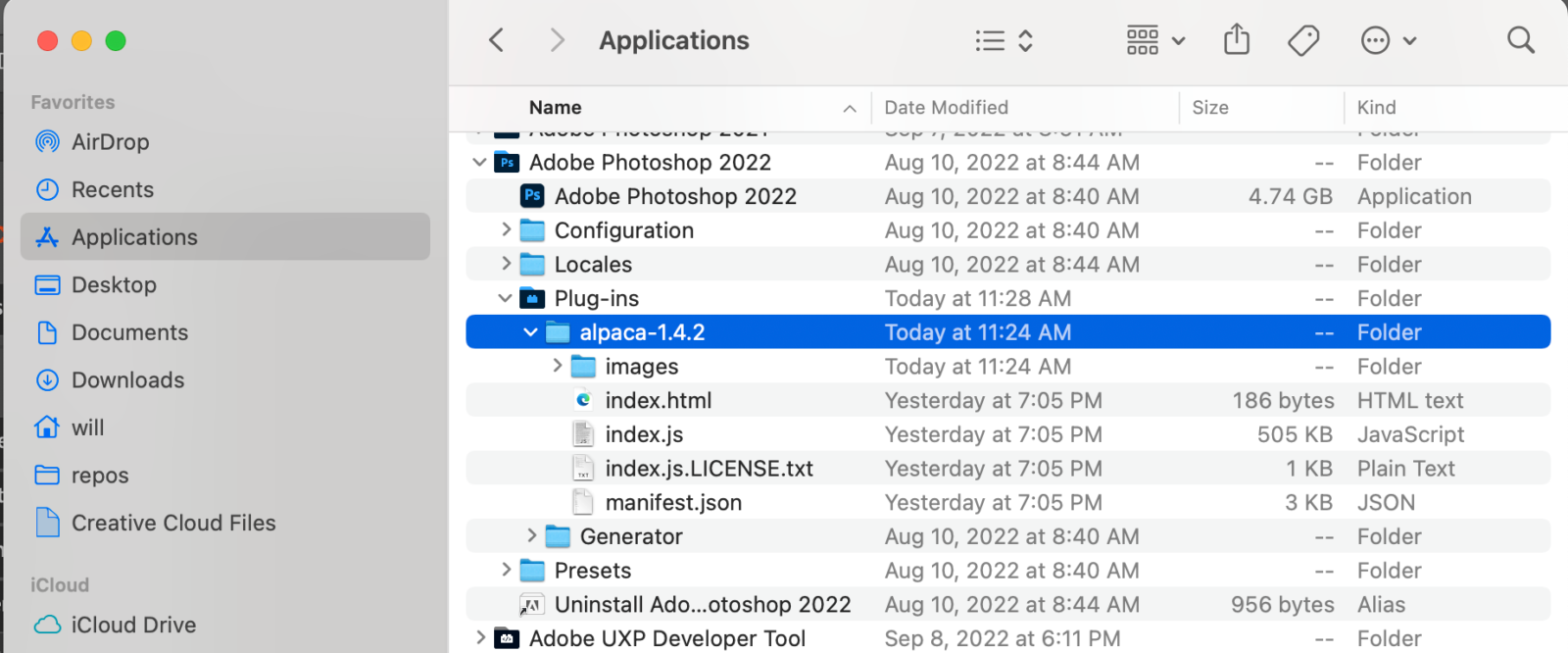Select Adobe Photoshop 2022 application icon
This screenshot has height=653, width=1568.
532,196
